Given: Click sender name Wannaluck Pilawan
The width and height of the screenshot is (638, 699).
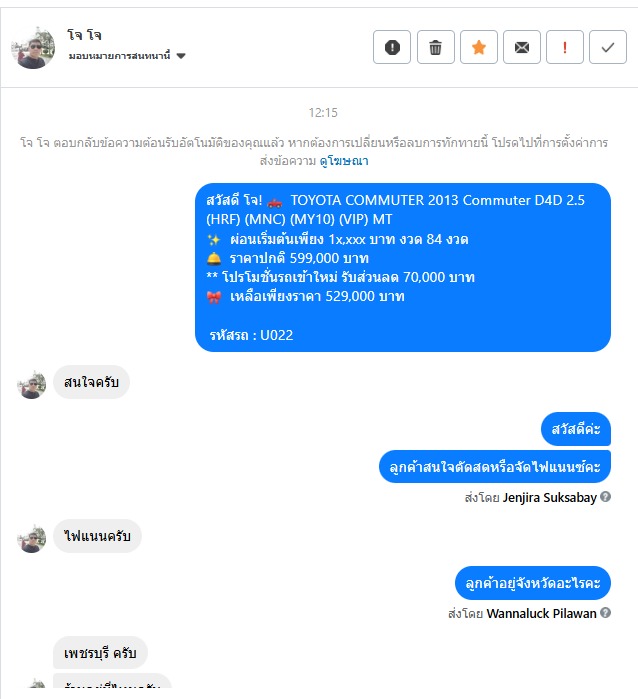Looking at the screenshot, I should click(x=541, y=614).
